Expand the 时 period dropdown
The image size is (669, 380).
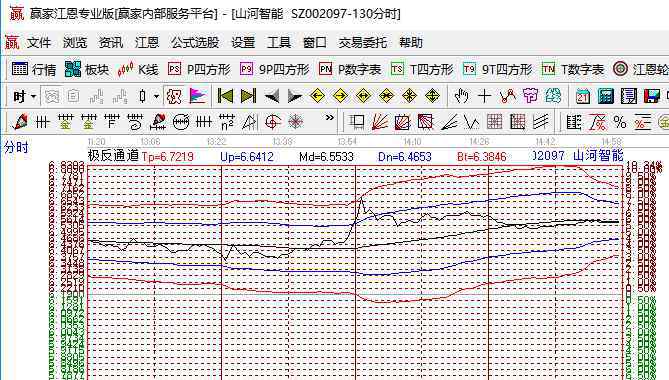[33, 97]
